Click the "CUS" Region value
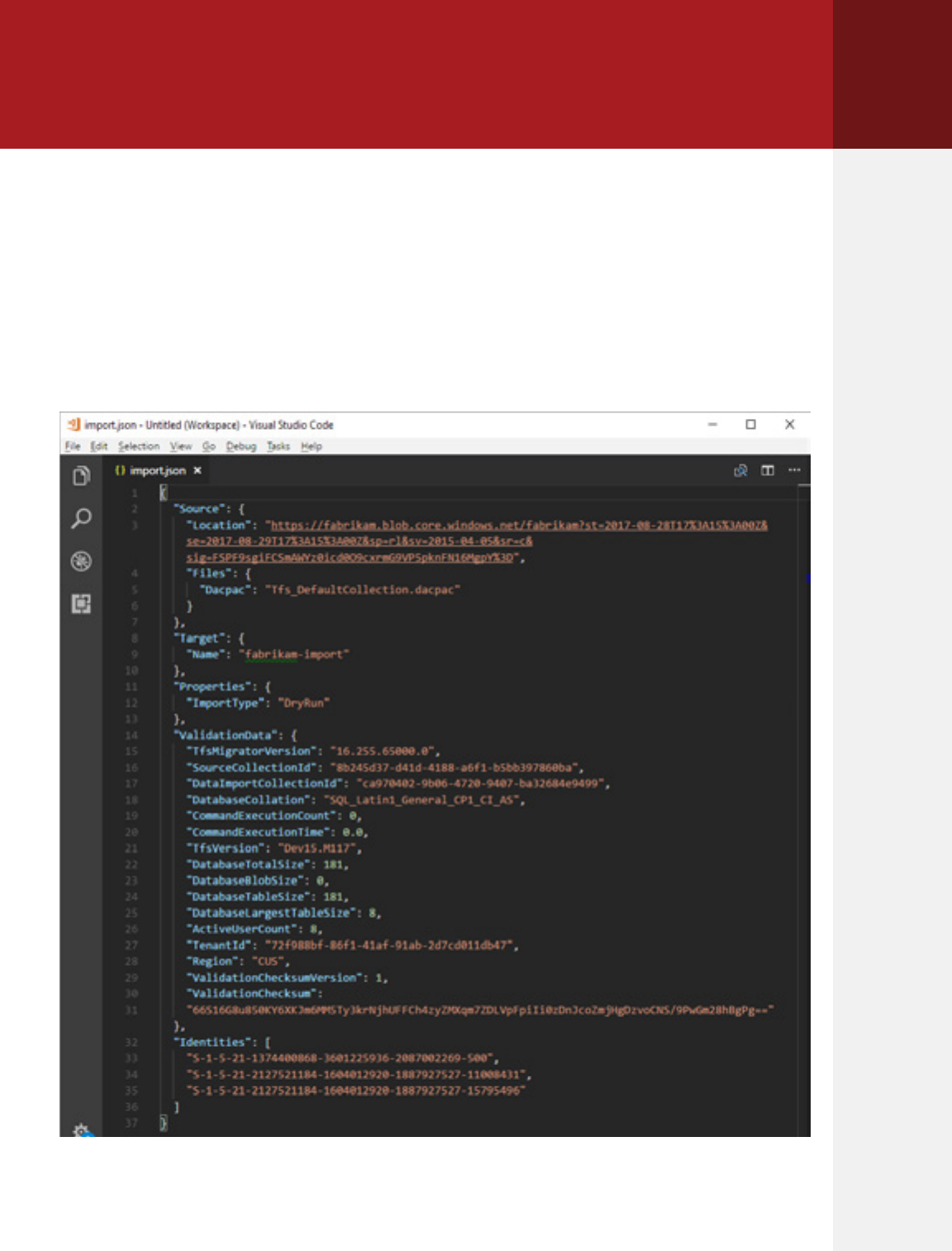952x1251 pixels. coord(268,961)
